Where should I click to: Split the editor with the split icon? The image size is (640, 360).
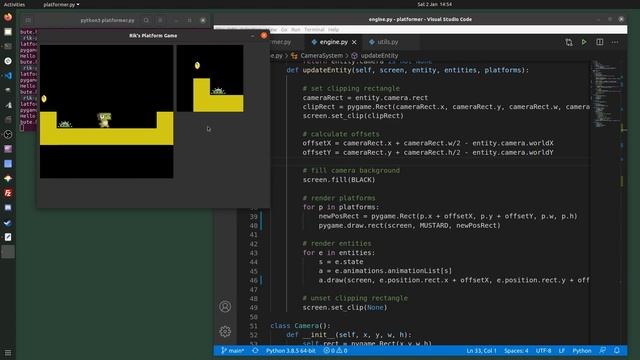pos(600,42)
